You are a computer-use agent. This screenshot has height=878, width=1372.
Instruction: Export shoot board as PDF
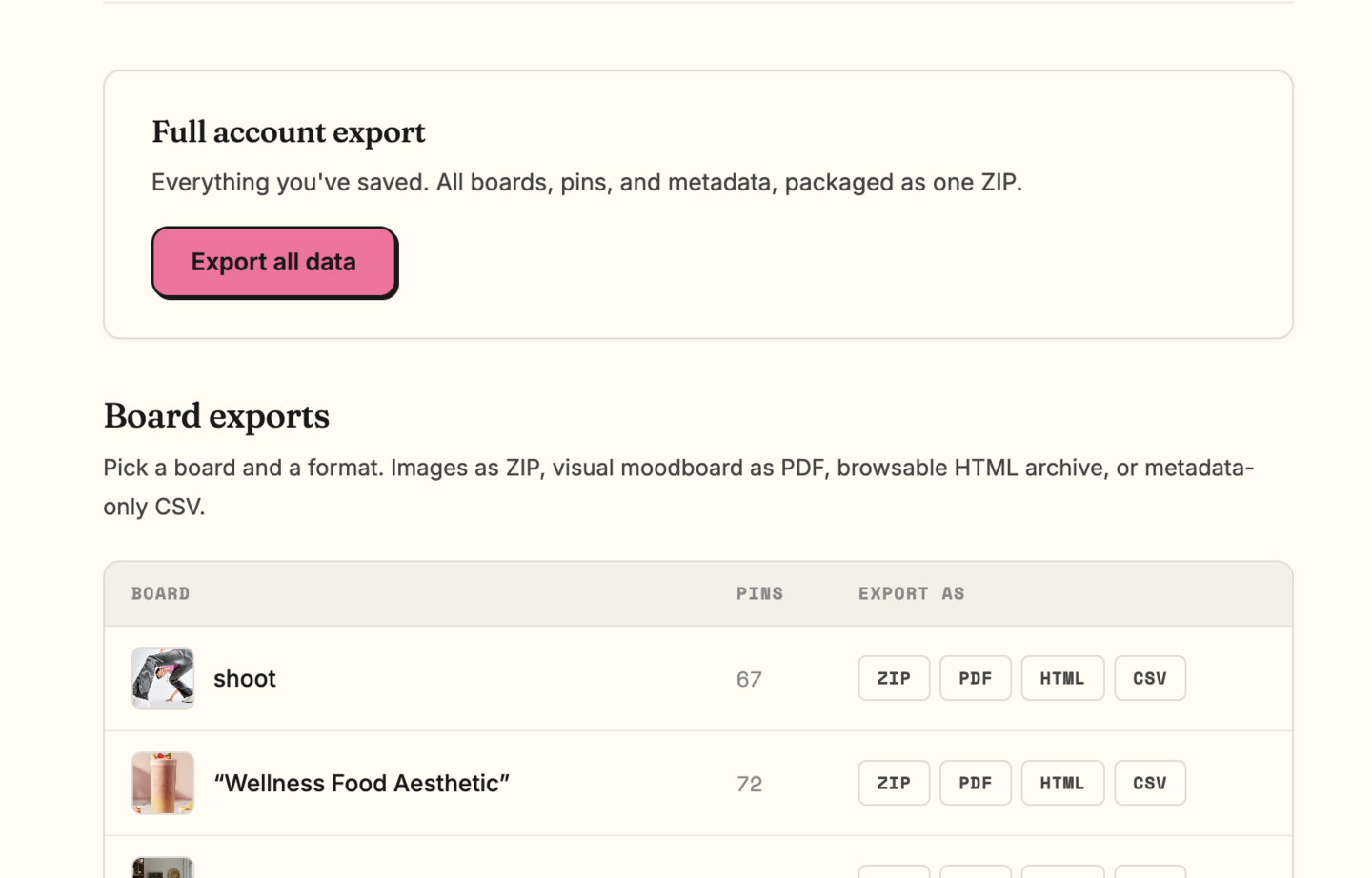(x=976, y=678)
